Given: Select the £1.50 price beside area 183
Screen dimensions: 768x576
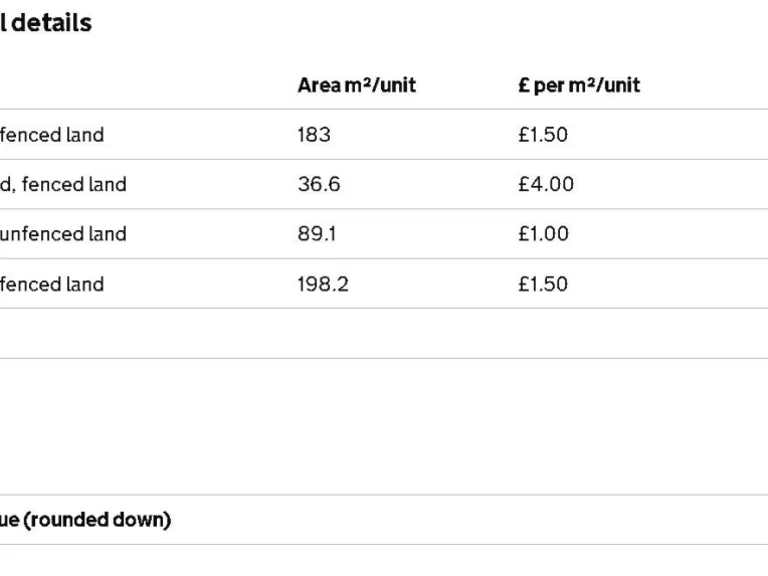Looking at the screenshot, I should [x=543, y=134].
